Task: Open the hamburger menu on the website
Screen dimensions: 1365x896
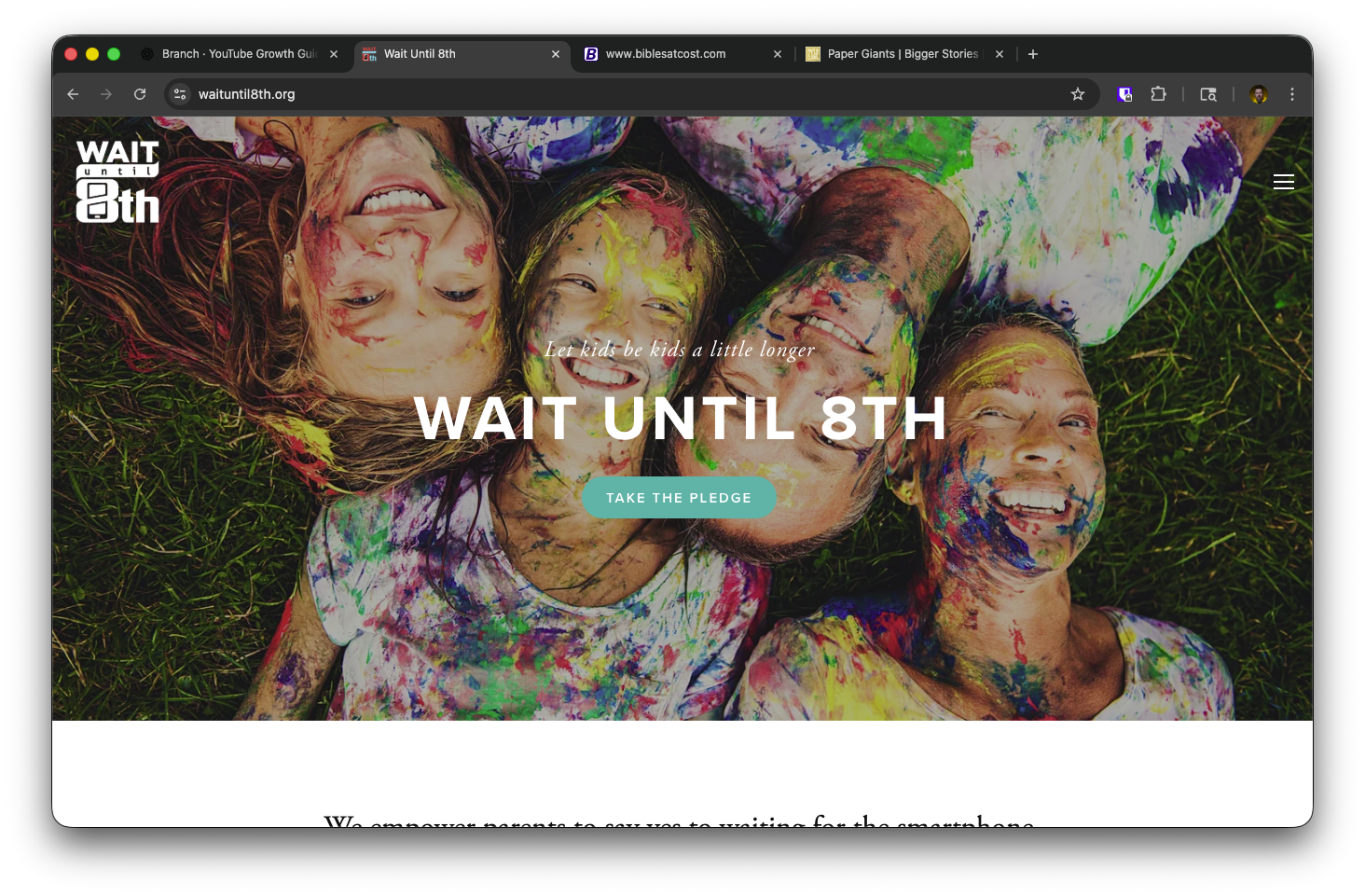Action: click(1283, 182)
